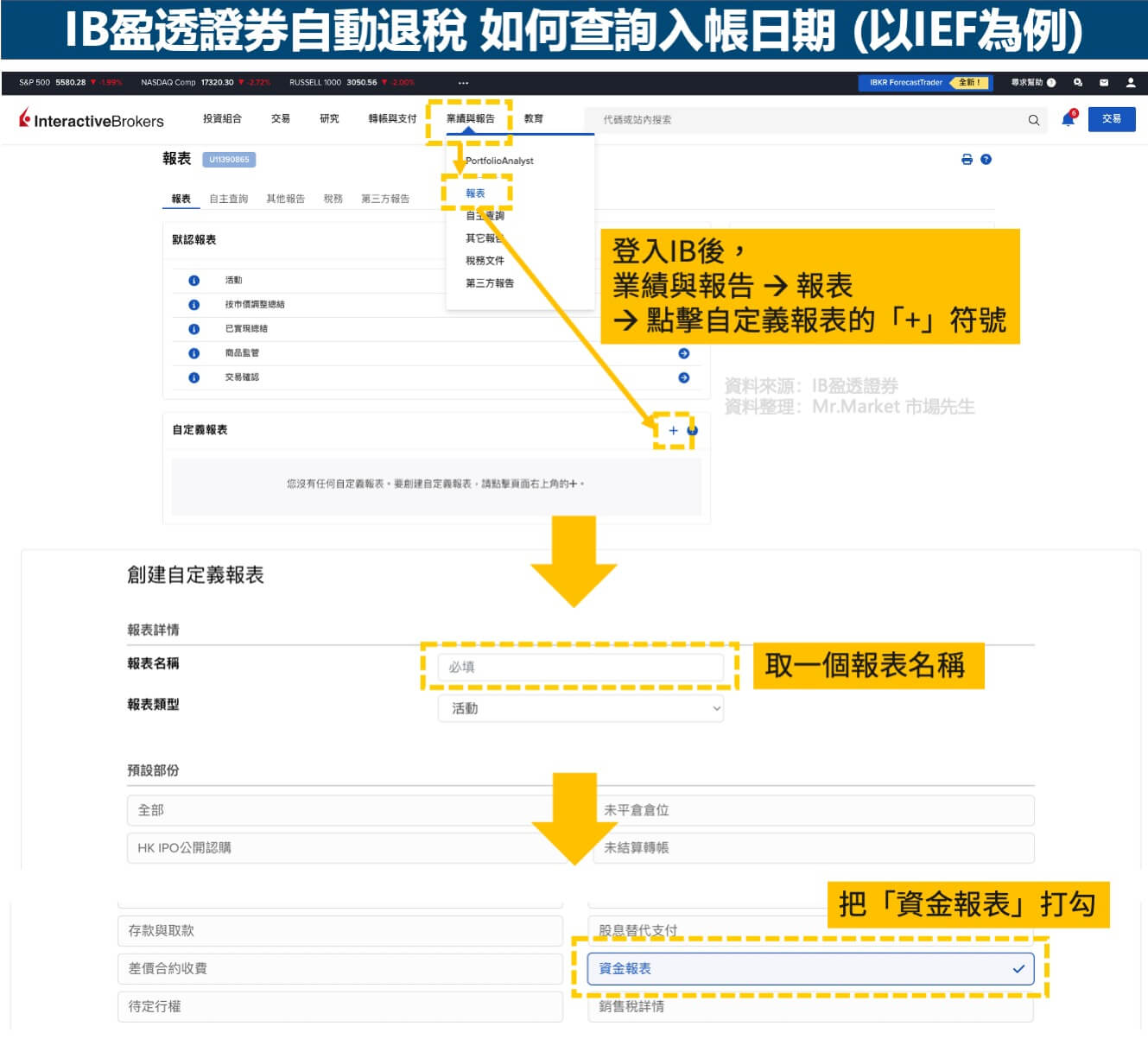Switch to the 自主查詢 tab
The image size is (1148, 1039).
coord(228,199)
